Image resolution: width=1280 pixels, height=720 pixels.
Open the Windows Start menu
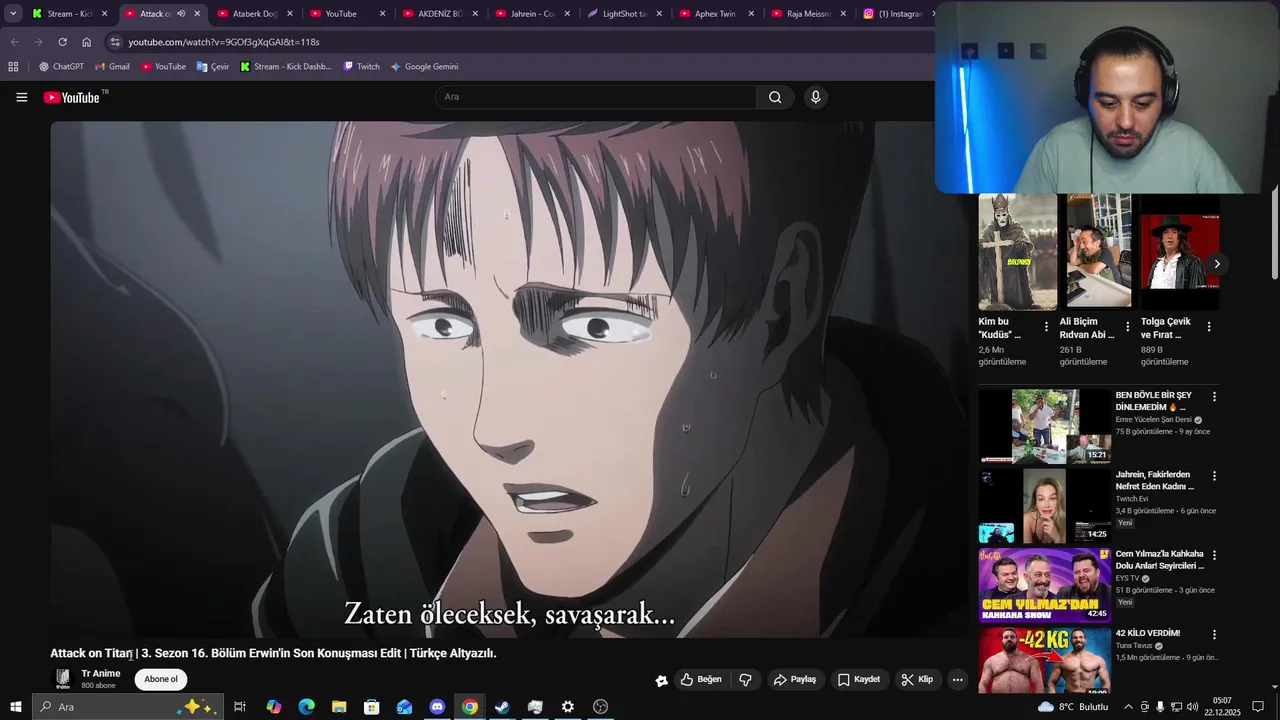pyautogui.click(x=15, y=707)
